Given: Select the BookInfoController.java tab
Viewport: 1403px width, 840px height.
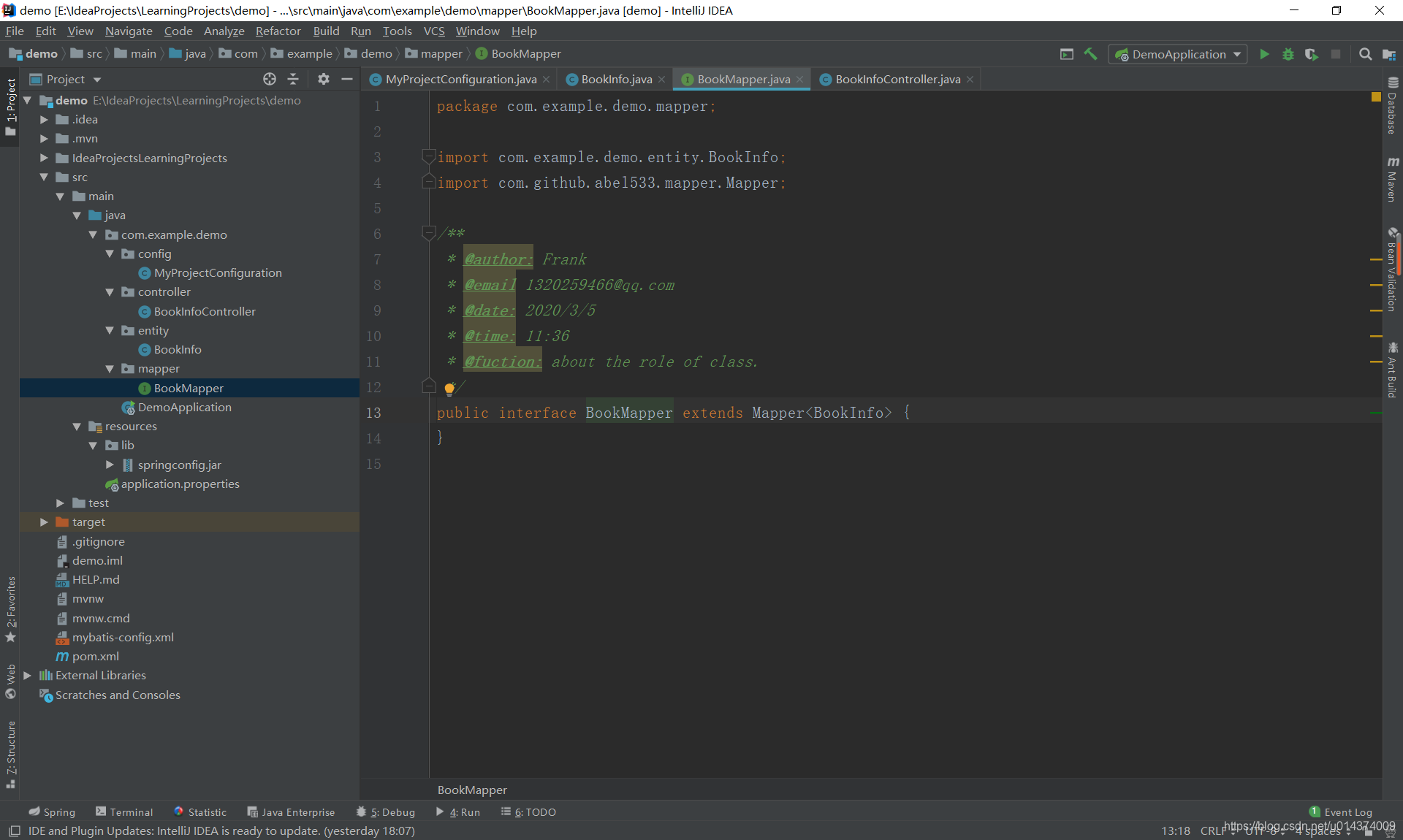Looking at the screenshot, I should tap(894, 79).
